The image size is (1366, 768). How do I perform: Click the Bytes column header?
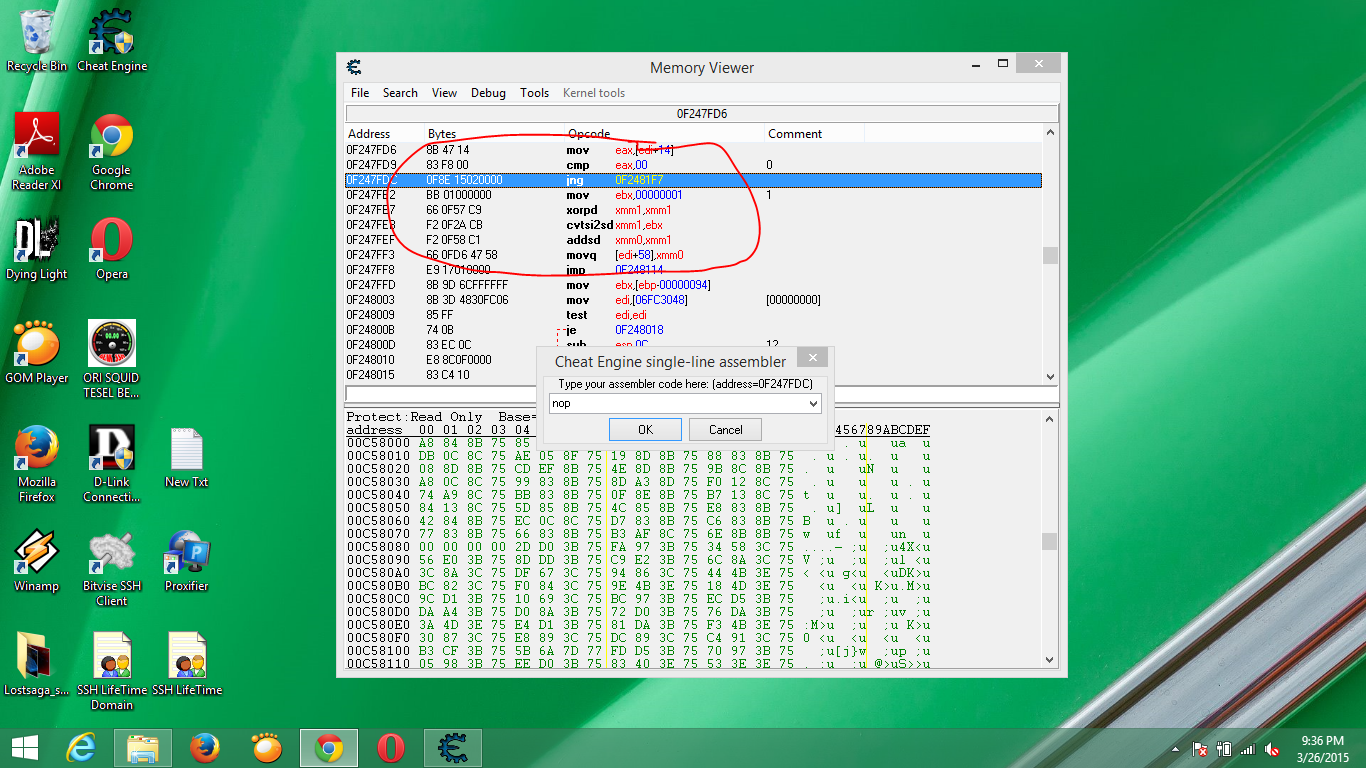pyautogui.click(x=495, y=134)
